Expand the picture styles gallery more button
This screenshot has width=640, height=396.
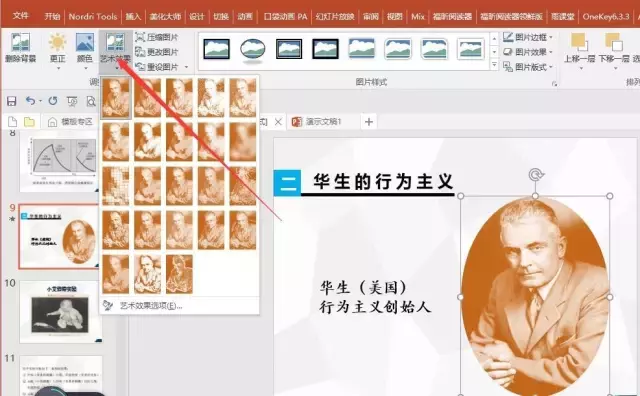click(x=494, y=65)
